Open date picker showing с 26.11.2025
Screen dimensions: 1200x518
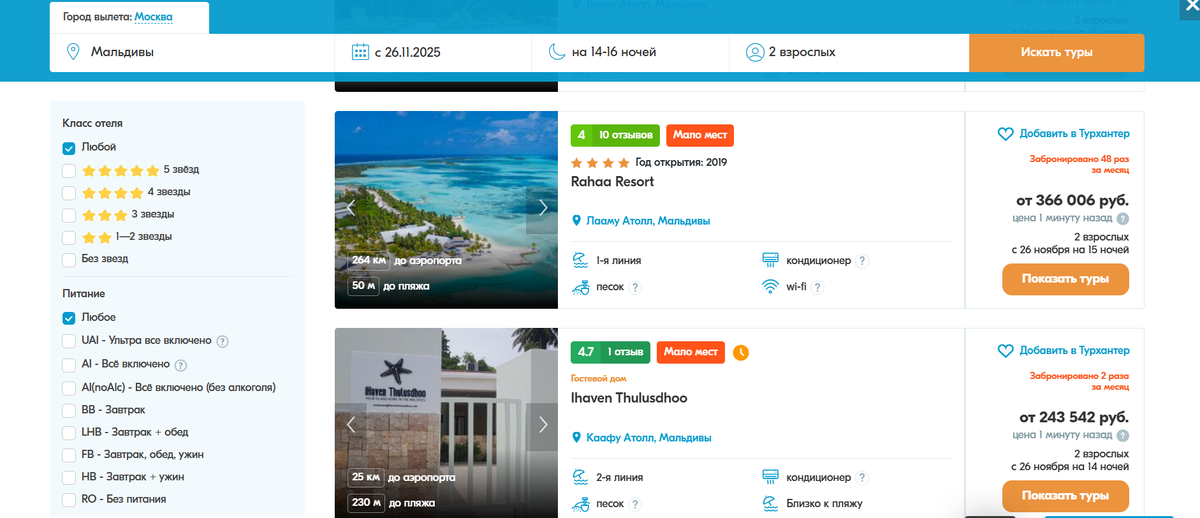(433, 52)
